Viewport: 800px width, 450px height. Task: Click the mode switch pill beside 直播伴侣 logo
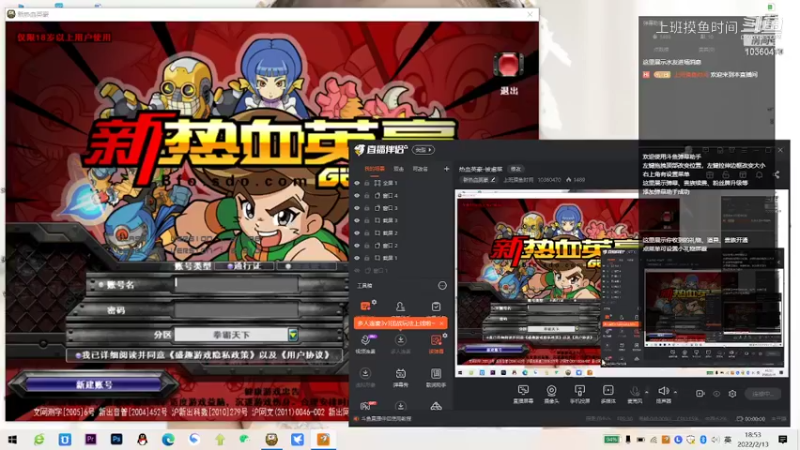click(x=423, y=150)
